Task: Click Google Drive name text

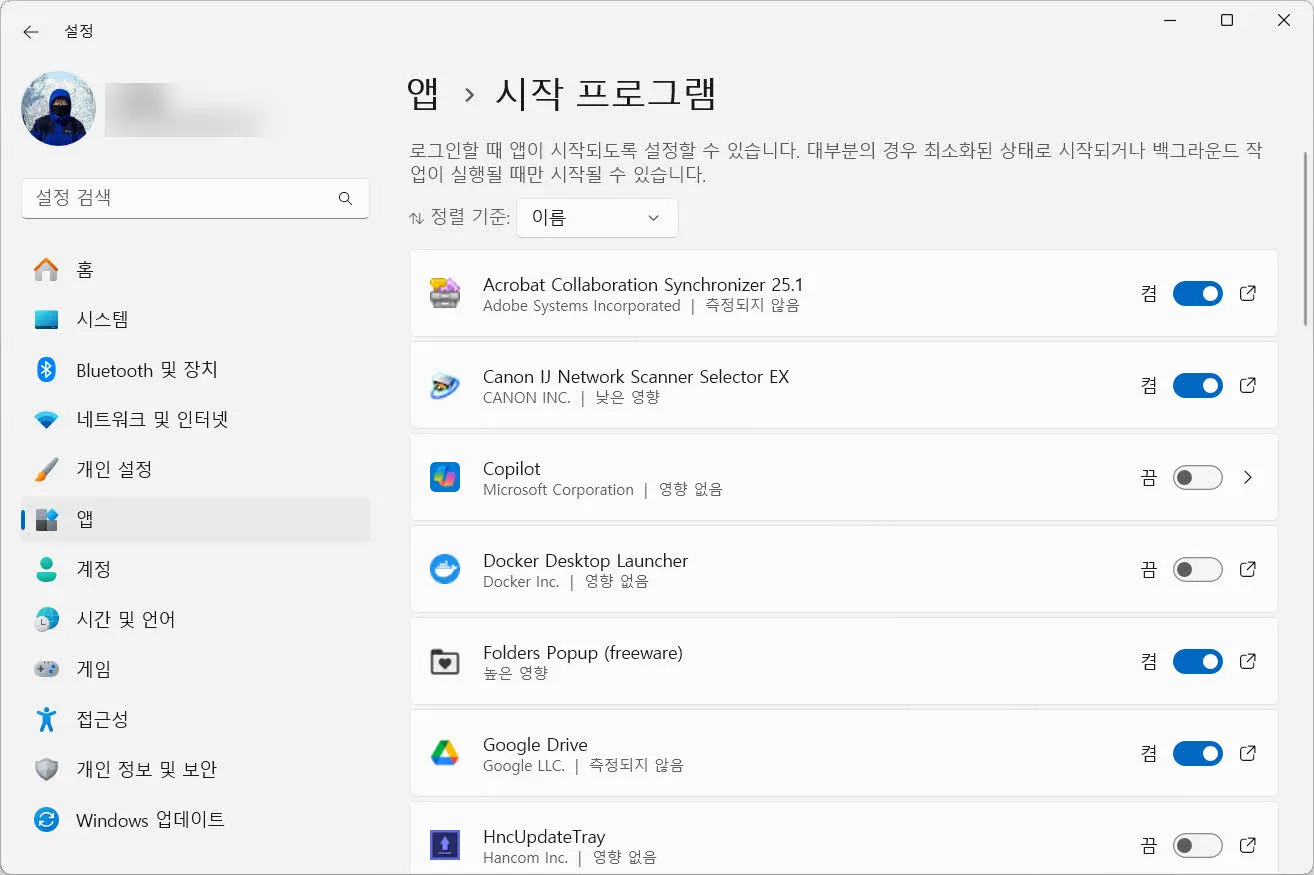Action: 535,745
